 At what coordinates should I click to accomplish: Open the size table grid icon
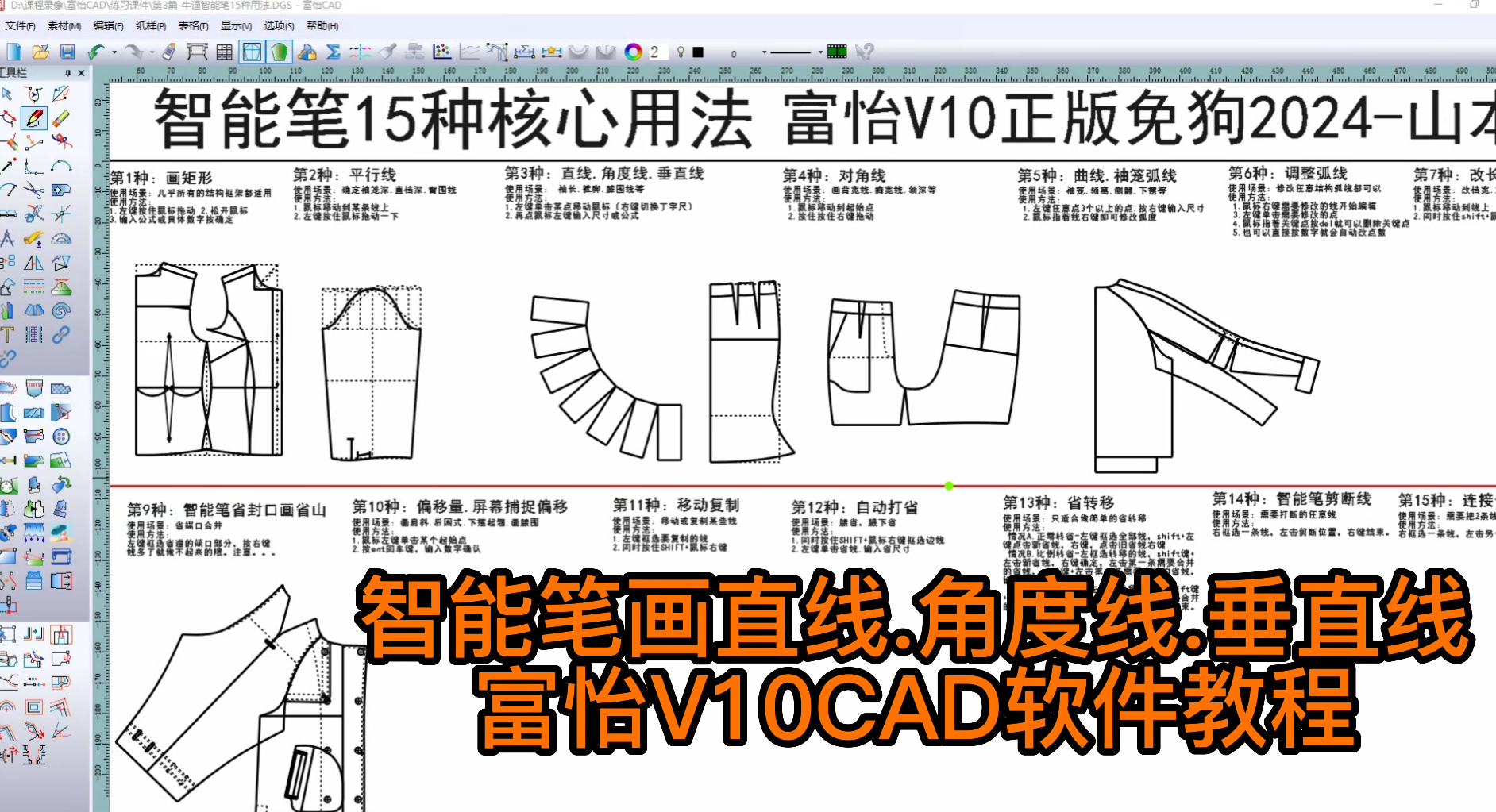pos(225,52)
